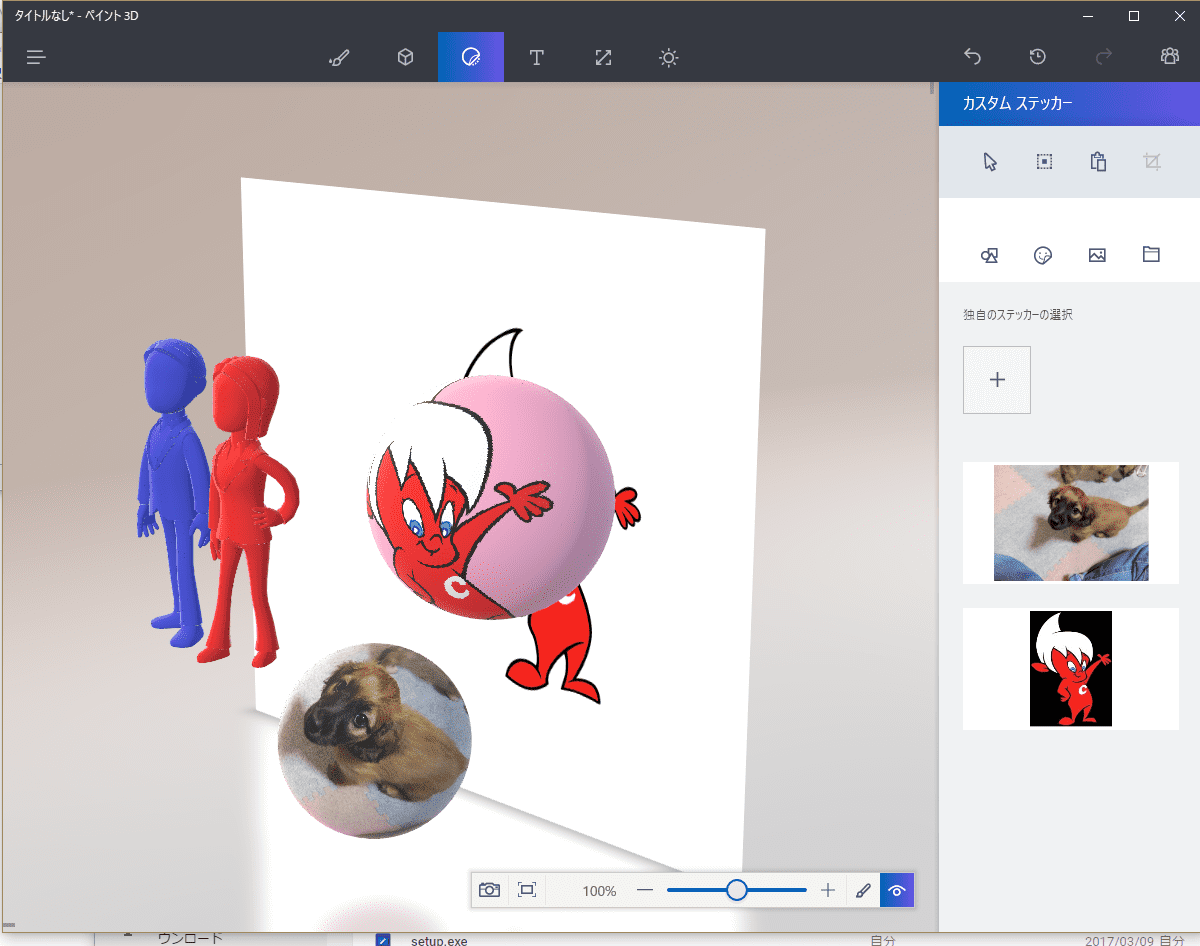Toggle the 3D view eye button
This screenshot has width=1200, height=946.
[x=897, y=890]
